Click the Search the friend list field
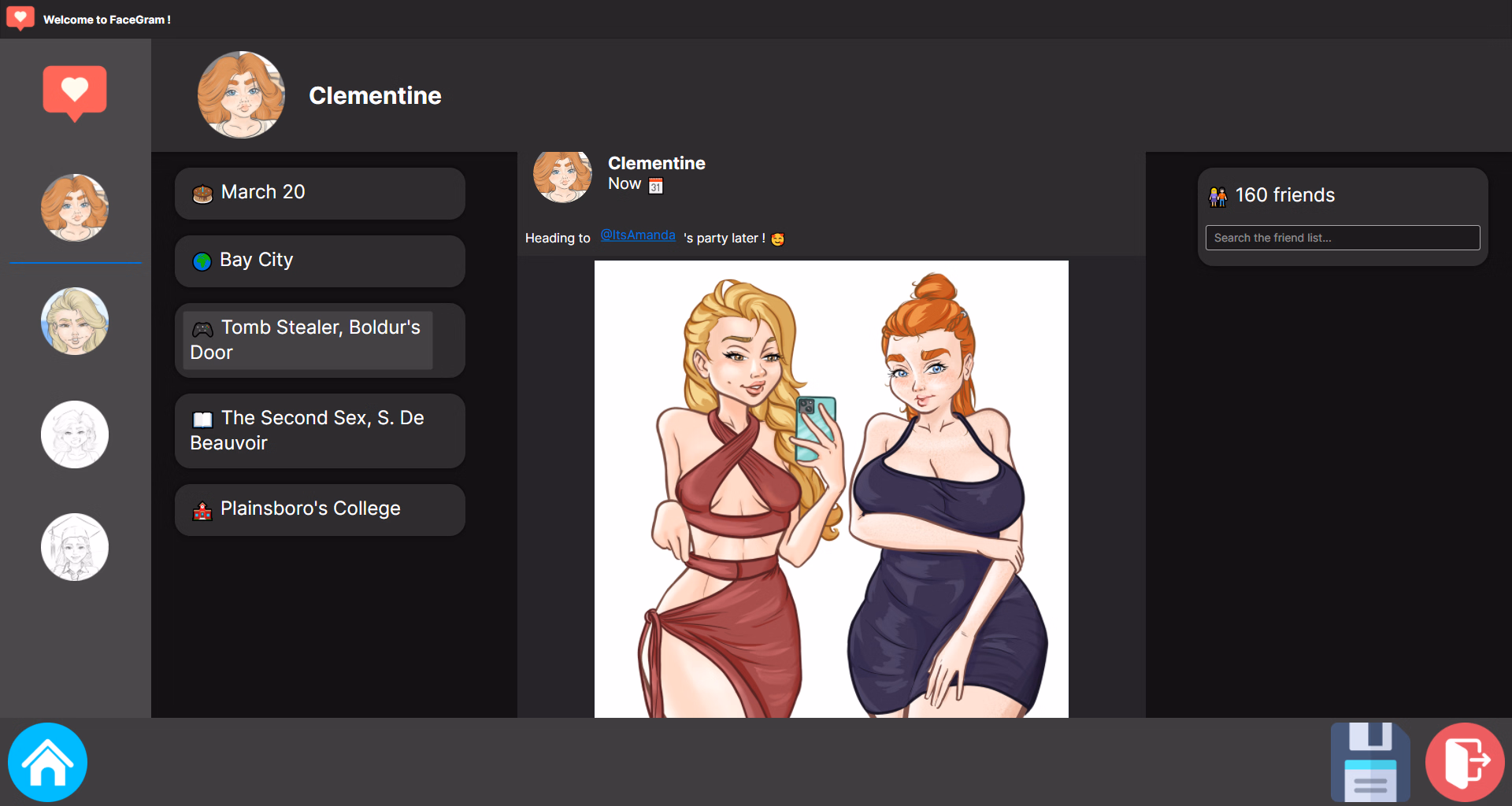The width and height of the screenshot is (1512, 806). (x=1342, y=238)
